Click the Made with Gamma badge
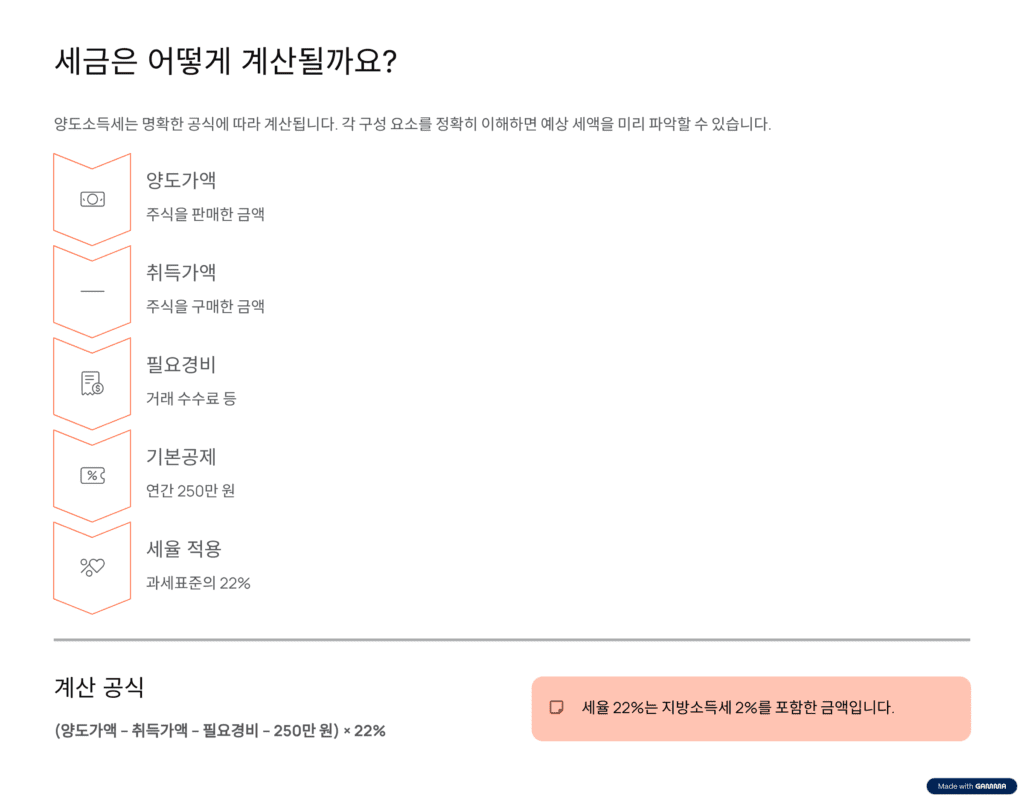Image resolution: width=1024 pixels, height=801 pixels. point(971,786)
